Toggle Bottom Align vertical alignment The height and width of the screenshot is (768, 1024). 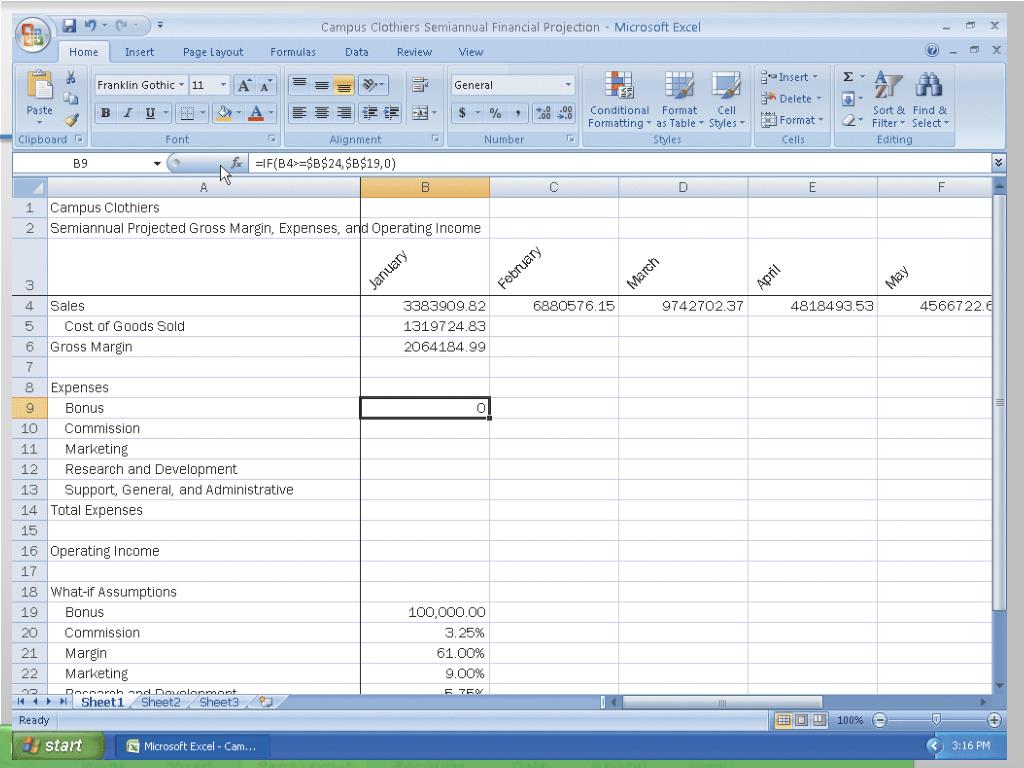pyautogui.click(x=344, y=85)
